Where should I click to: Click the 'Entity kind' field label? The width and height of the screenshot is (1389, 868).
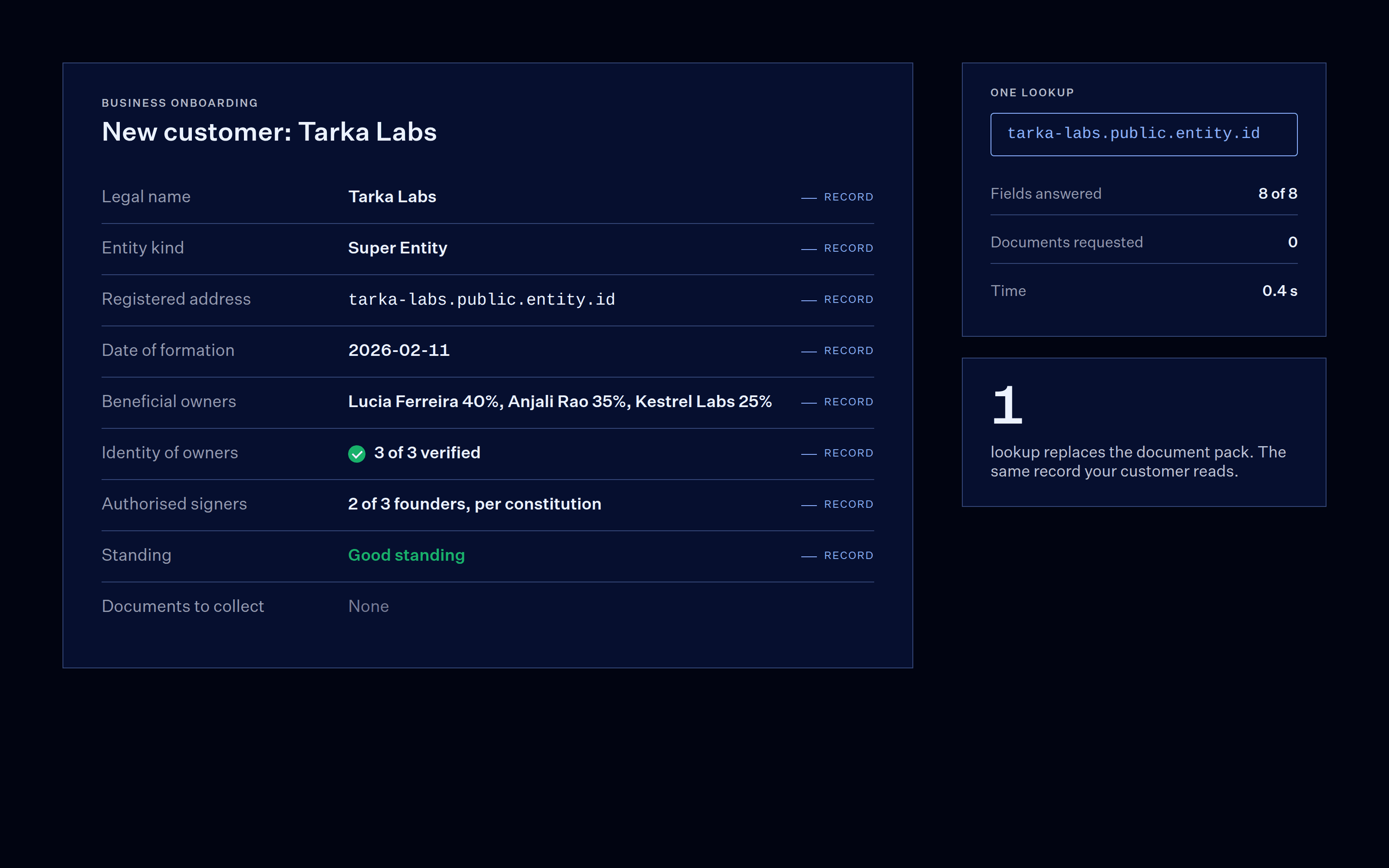click(x=142, y=248)
